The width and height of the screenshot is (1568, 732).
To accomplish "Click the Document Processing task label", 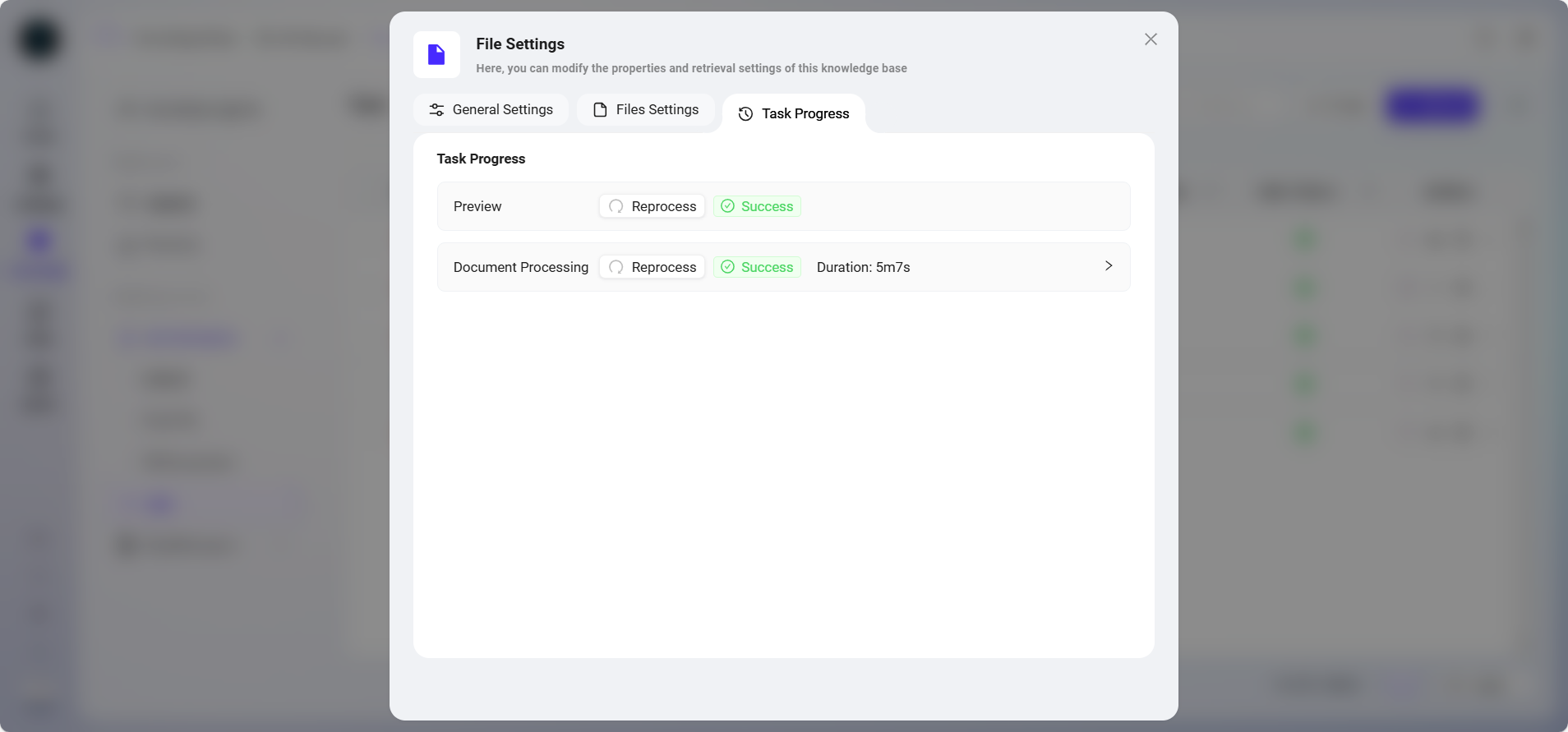I will [520, 268].
